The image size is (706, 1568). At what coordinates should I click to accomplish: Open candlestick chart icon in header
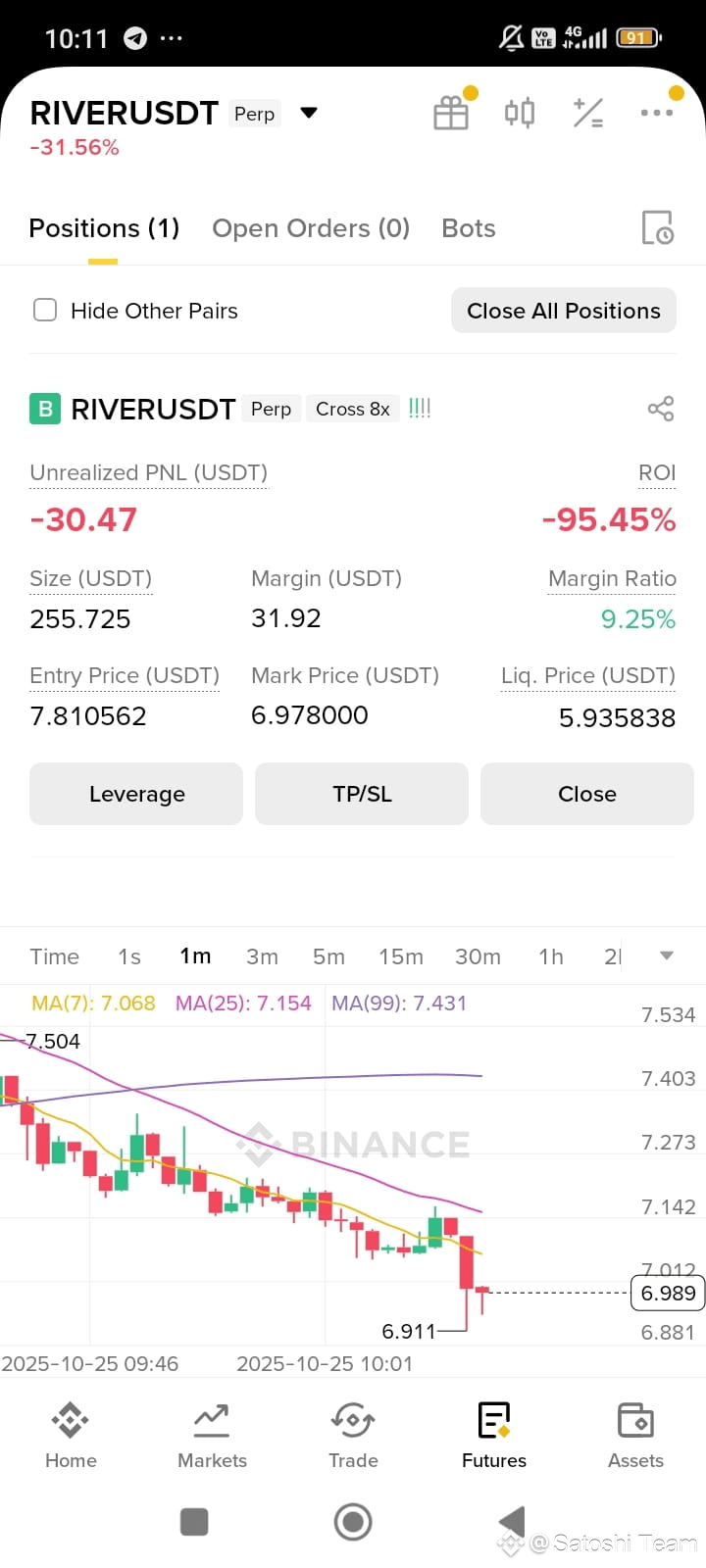tap(520, 113)
